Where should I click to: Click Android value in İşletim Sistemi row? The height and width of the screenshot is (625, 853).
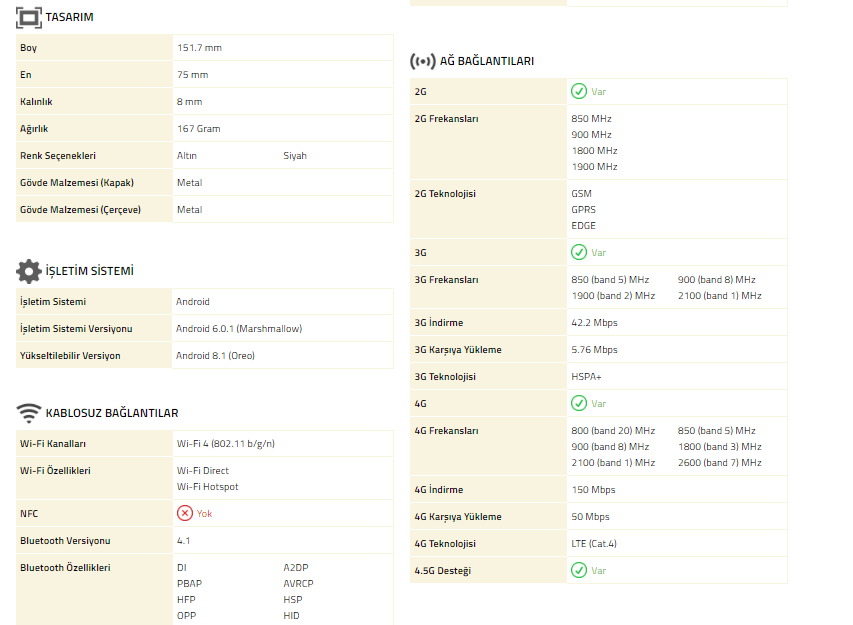click(193, 302)
